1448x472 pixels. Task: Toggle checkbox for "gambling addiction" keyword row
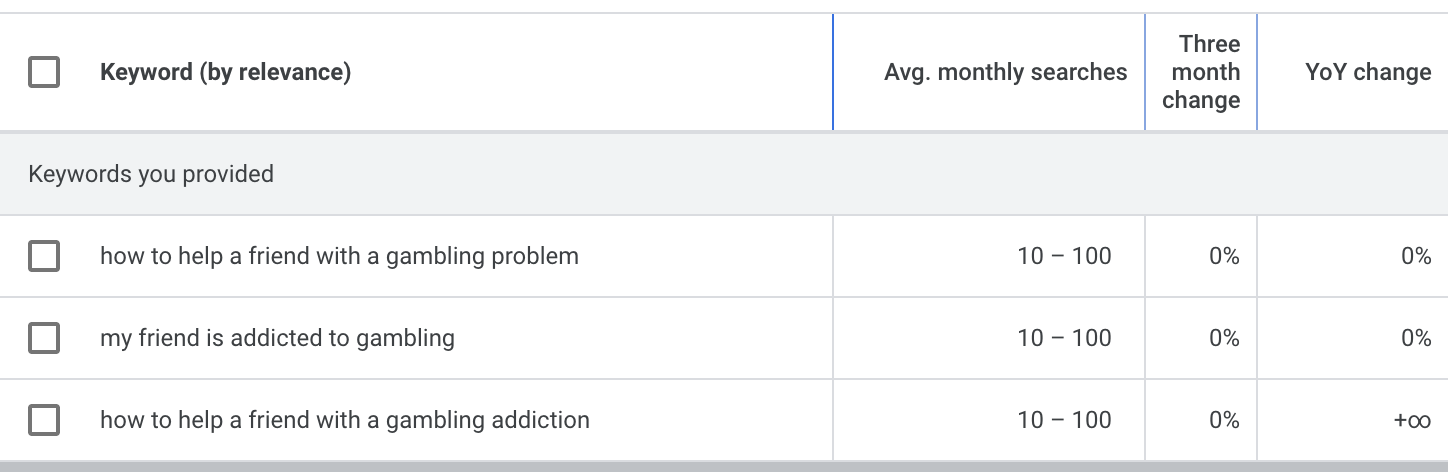(44, 420)
